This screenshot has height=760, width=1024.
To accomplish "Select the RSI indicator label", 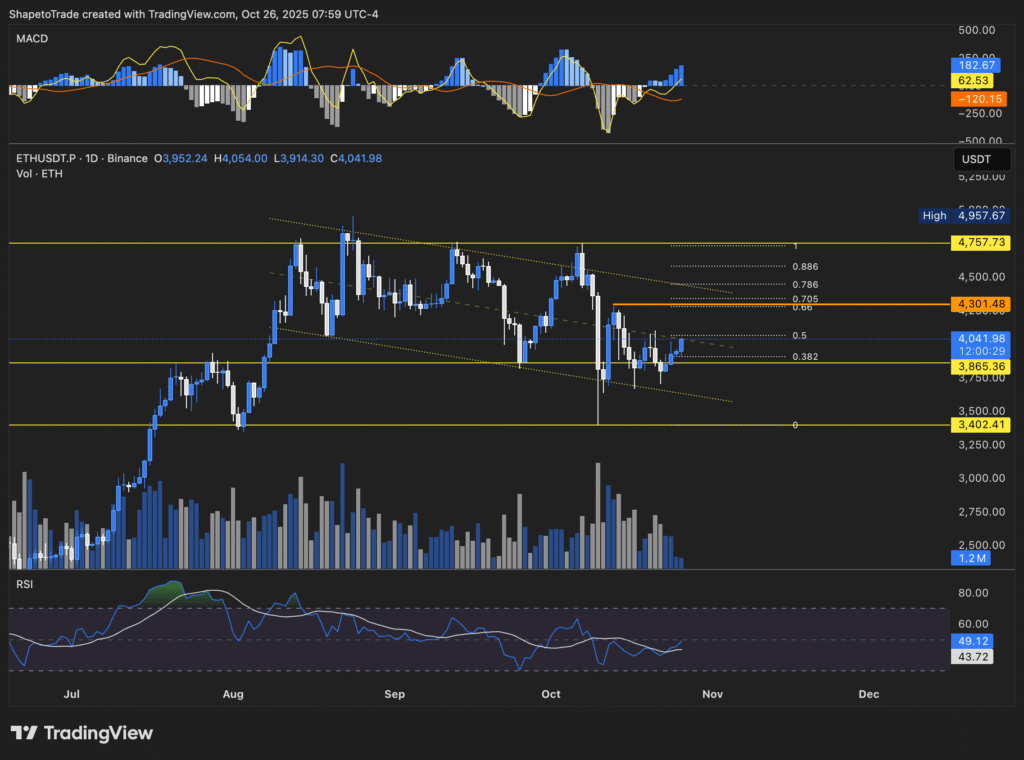I will 24,583.
